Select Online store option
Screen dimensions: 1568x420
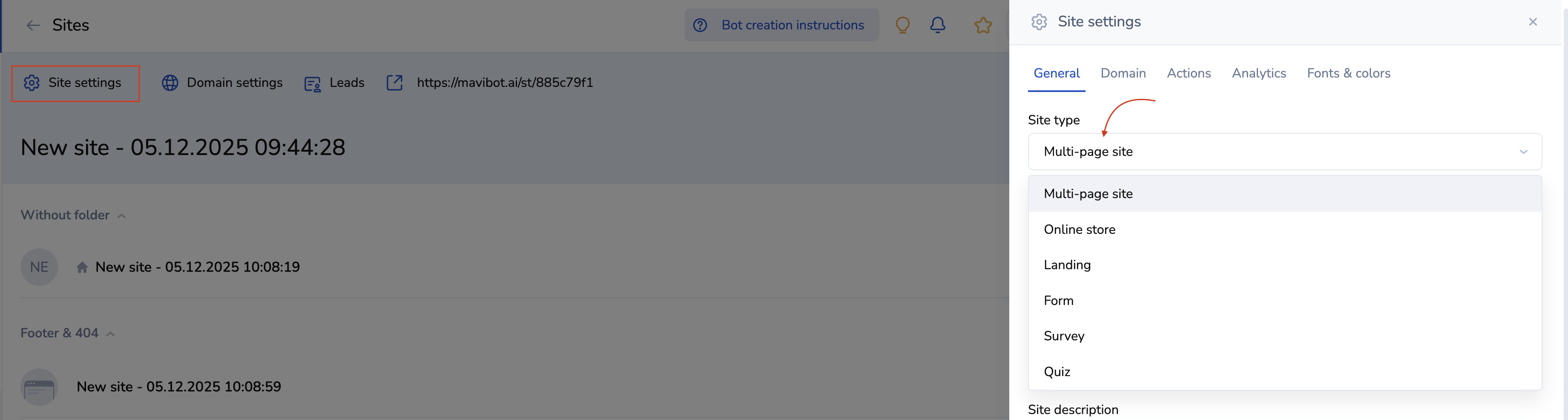1079,230
